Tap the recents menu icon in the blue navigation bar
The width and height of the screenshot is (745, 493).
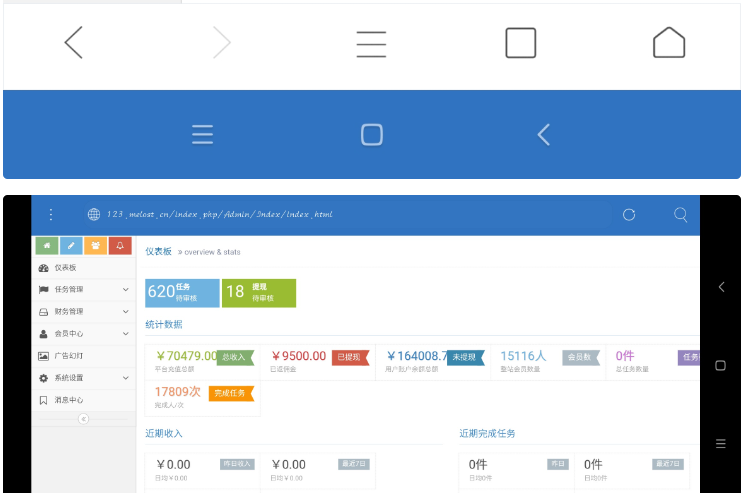(202, 134)
